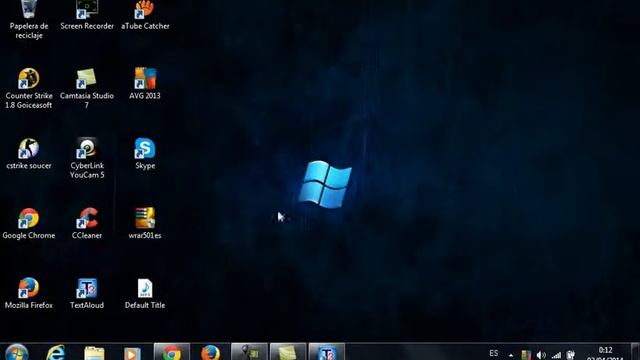Select the Google Chrome desktop shortcut
640x360 pixels.
click(29, 223)
